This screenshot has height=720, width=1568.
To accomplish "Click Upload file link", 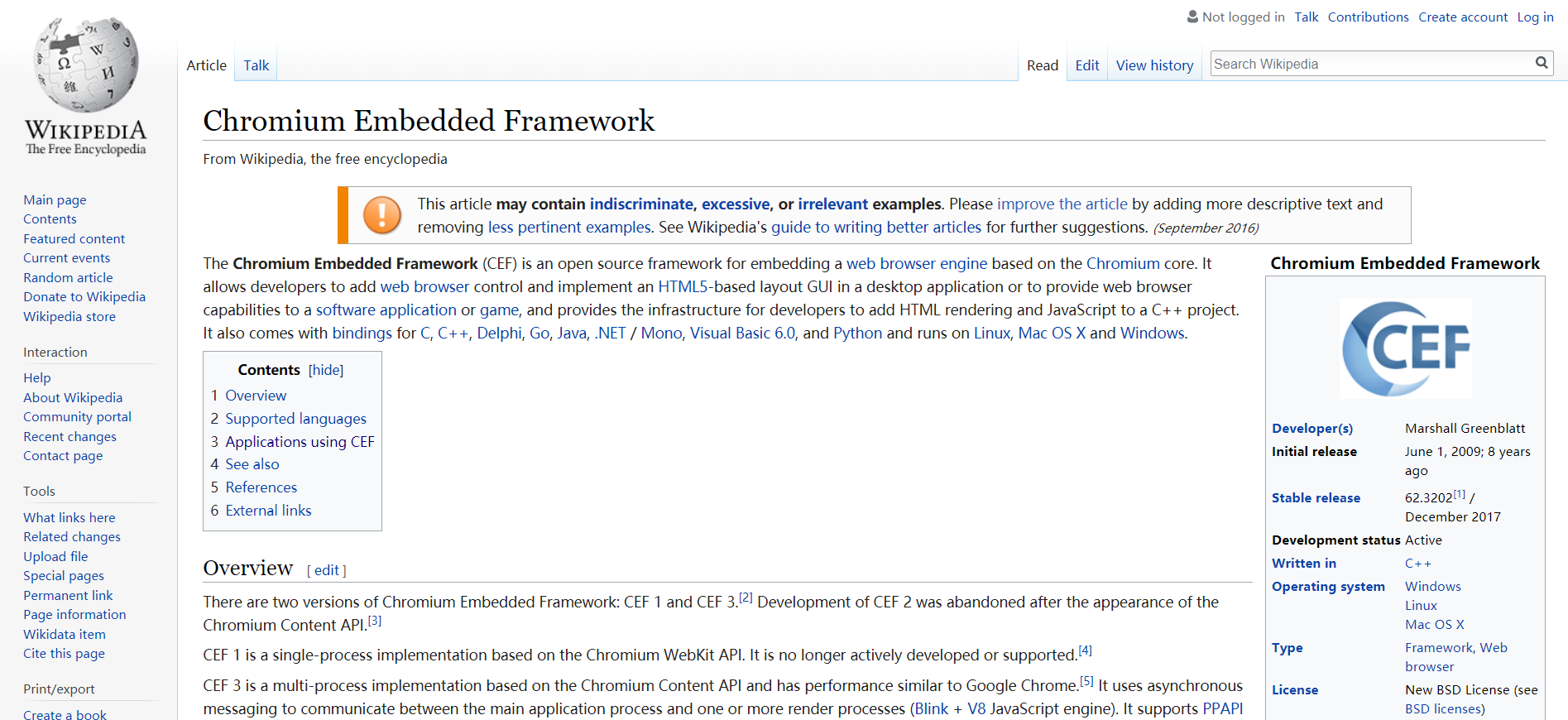I will [55, 556].
